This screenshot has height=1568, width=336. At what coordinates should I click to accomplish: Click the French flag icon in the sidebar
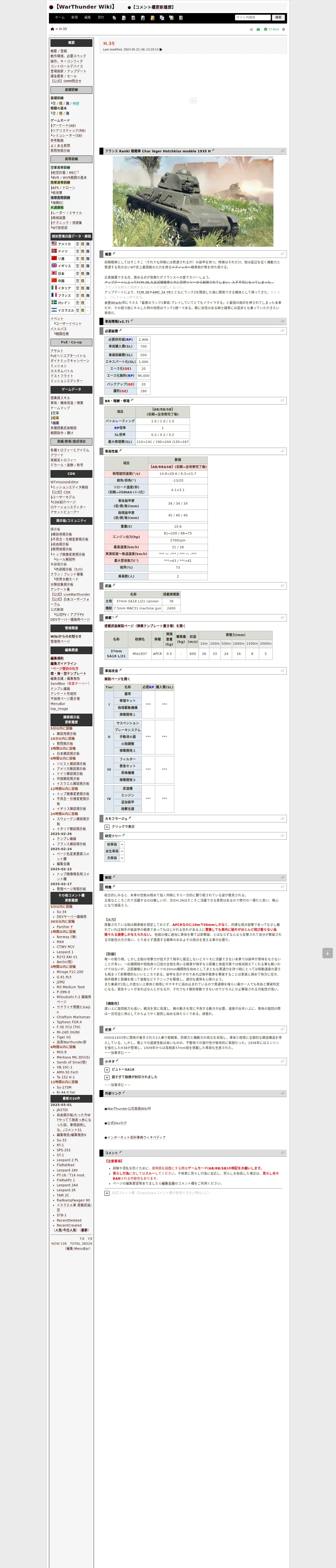54,295
